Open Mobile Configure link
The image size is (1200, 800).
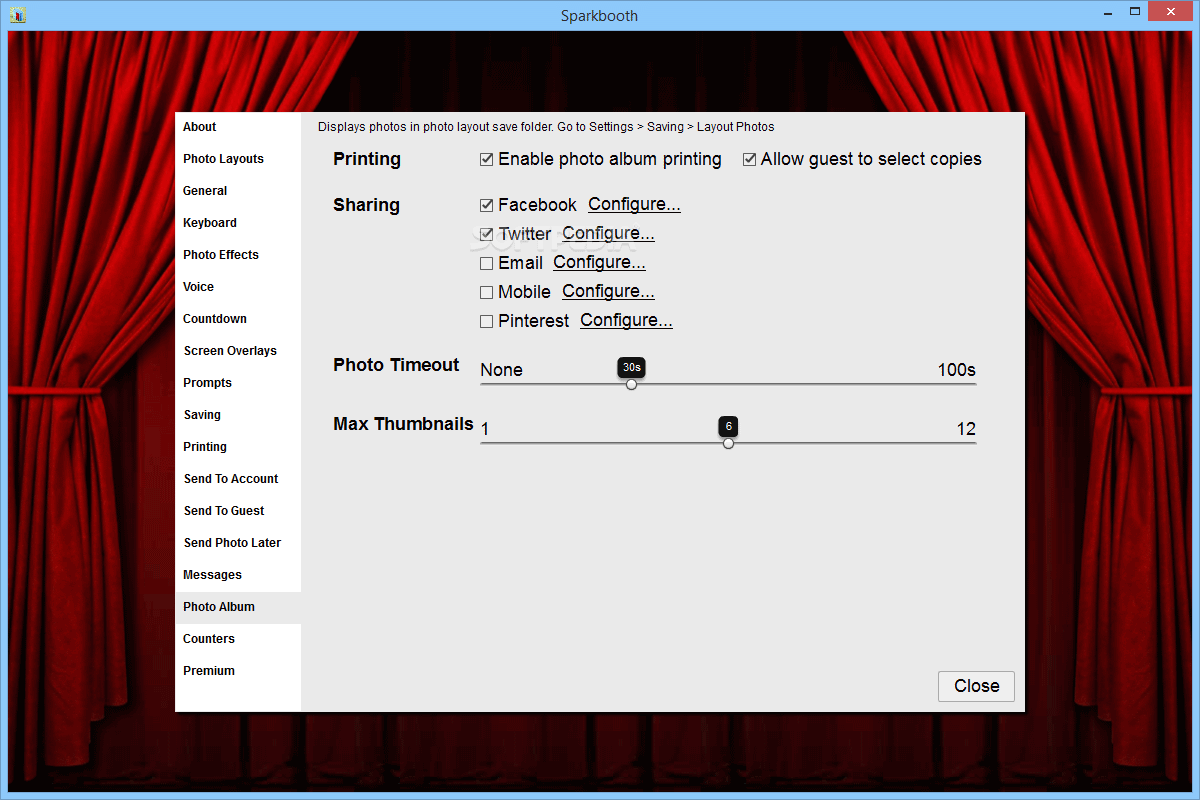(x=608, y=291)
